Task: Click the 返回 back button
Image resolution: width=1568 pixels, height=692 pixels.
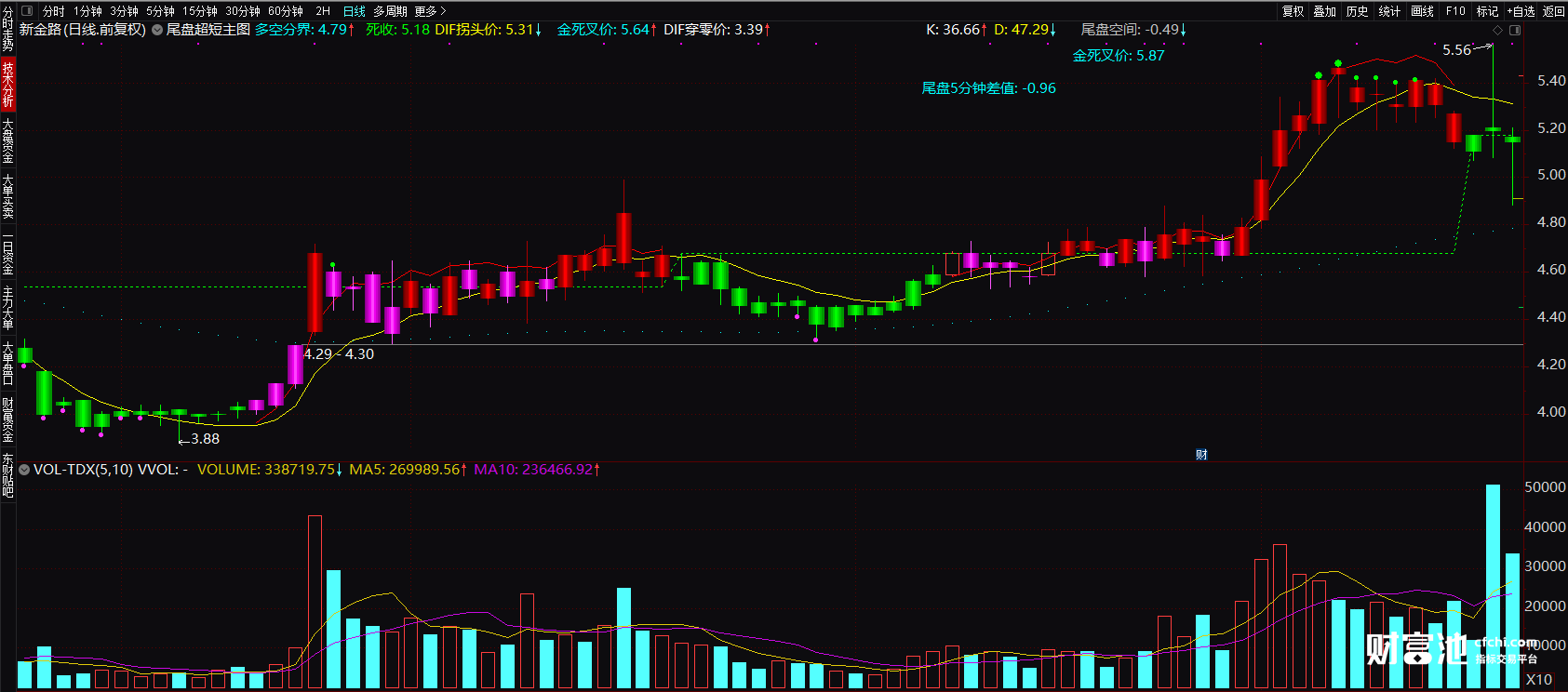Action: [1554, 11]
